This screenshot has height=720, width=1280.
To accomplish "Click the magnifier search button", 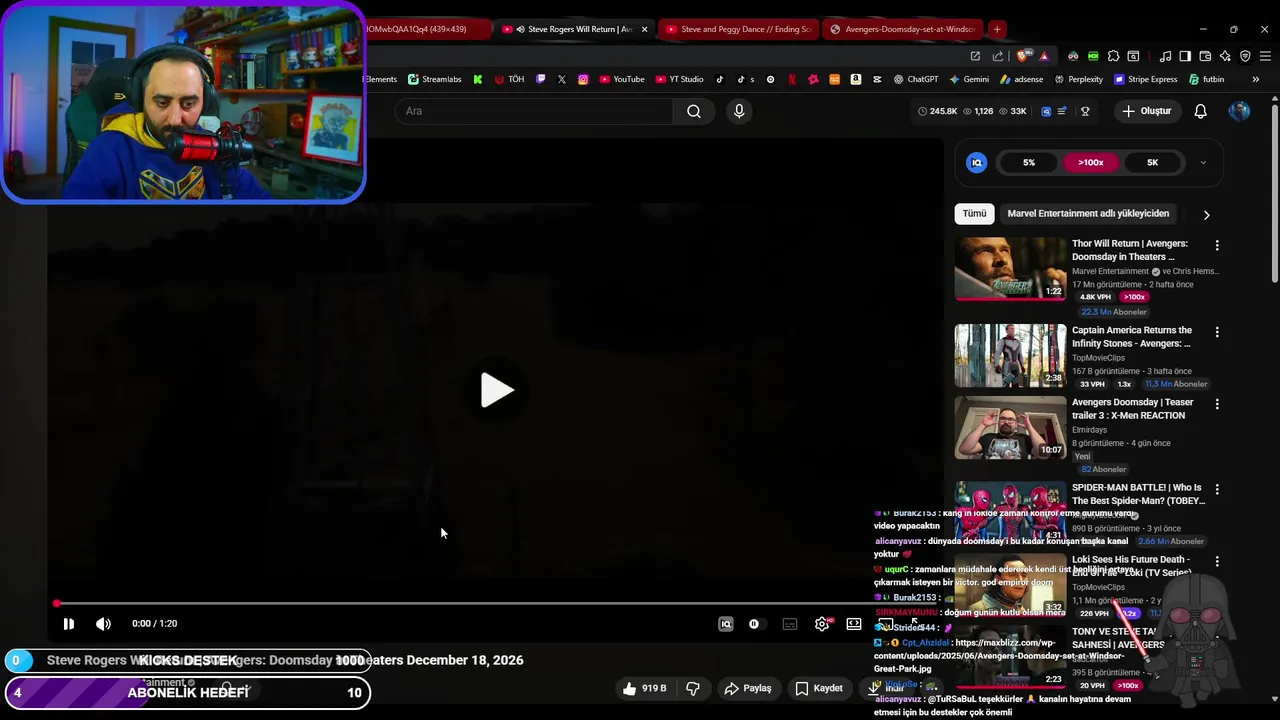I will pyautogui.click(x=694, y=111).
